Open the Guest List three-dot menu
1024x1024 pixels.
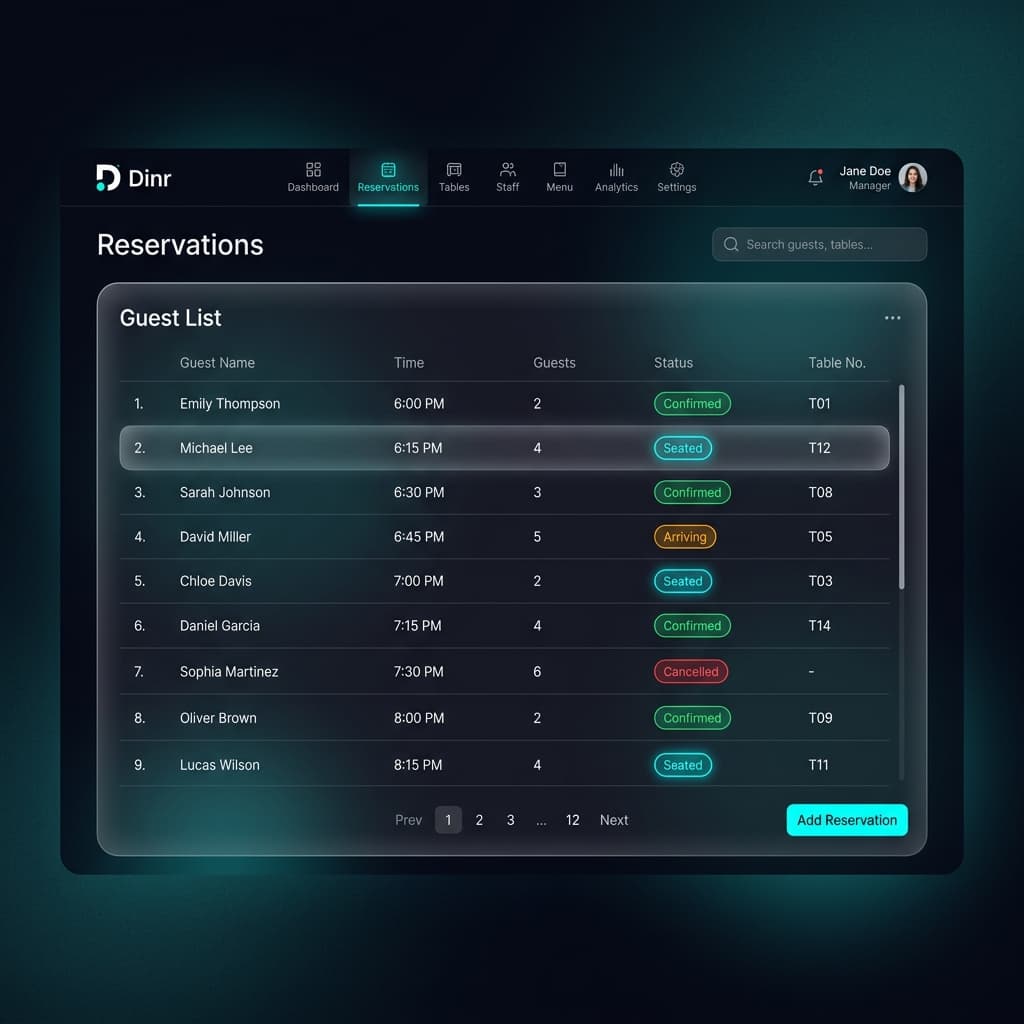pos(892,318)
